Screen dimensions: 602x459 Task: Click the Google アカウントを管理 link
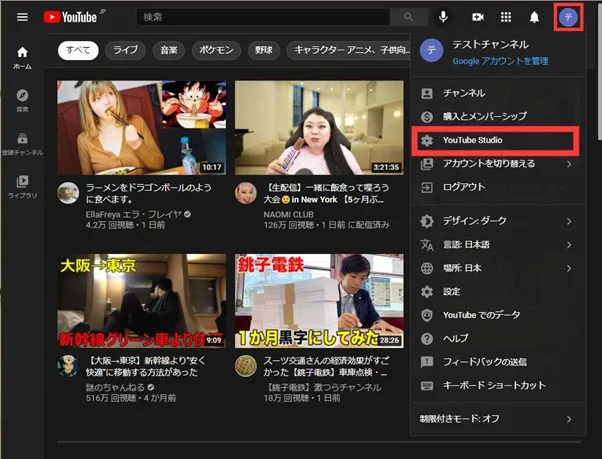coord(500,61)
